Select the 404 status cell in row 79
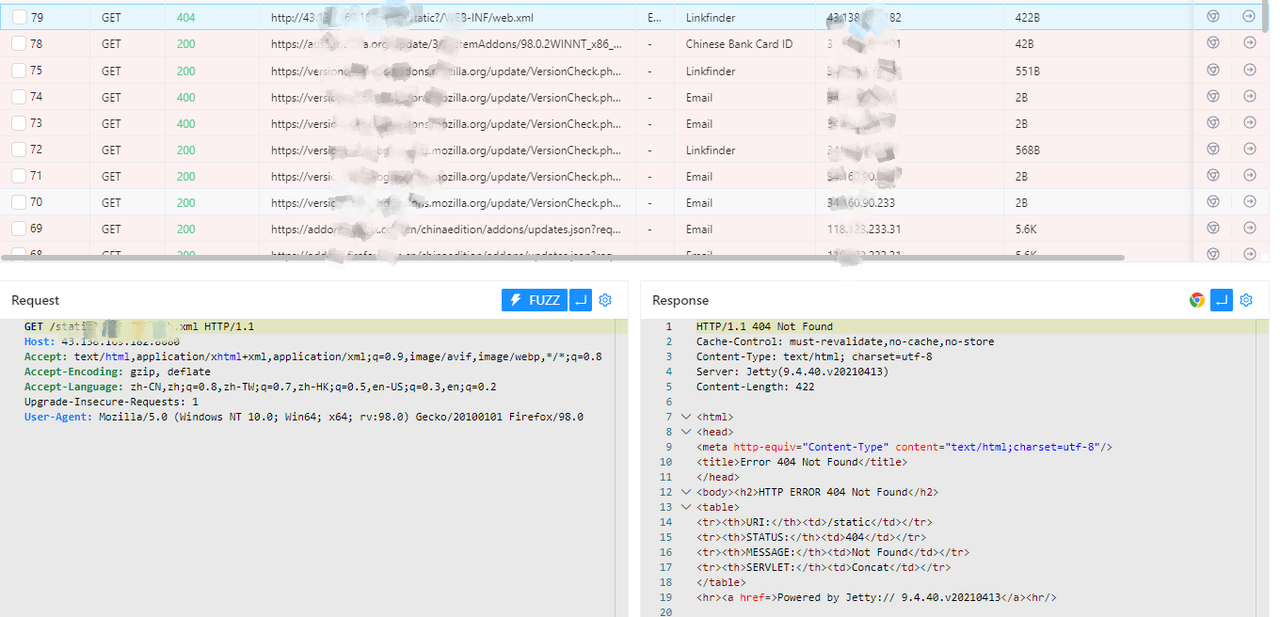1280x617 pixels. point(186,18)
